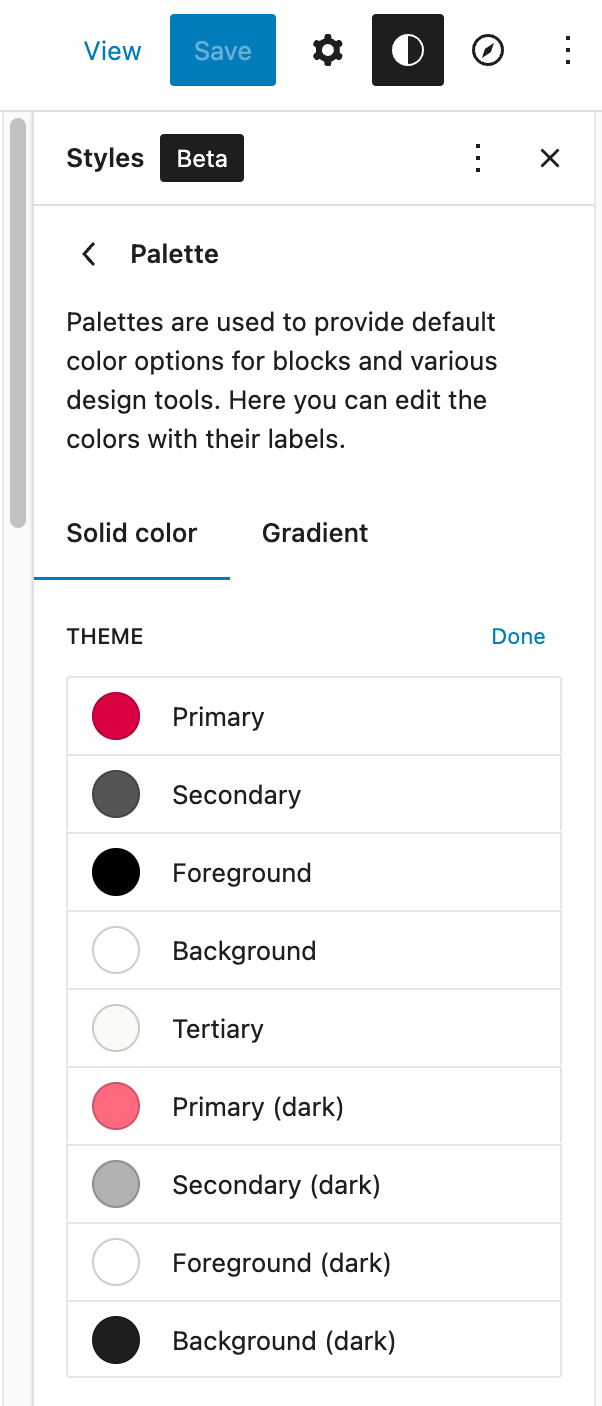Click the vertical scrollbar on the left
602x1406 pixels.
[x=18, y=320]
